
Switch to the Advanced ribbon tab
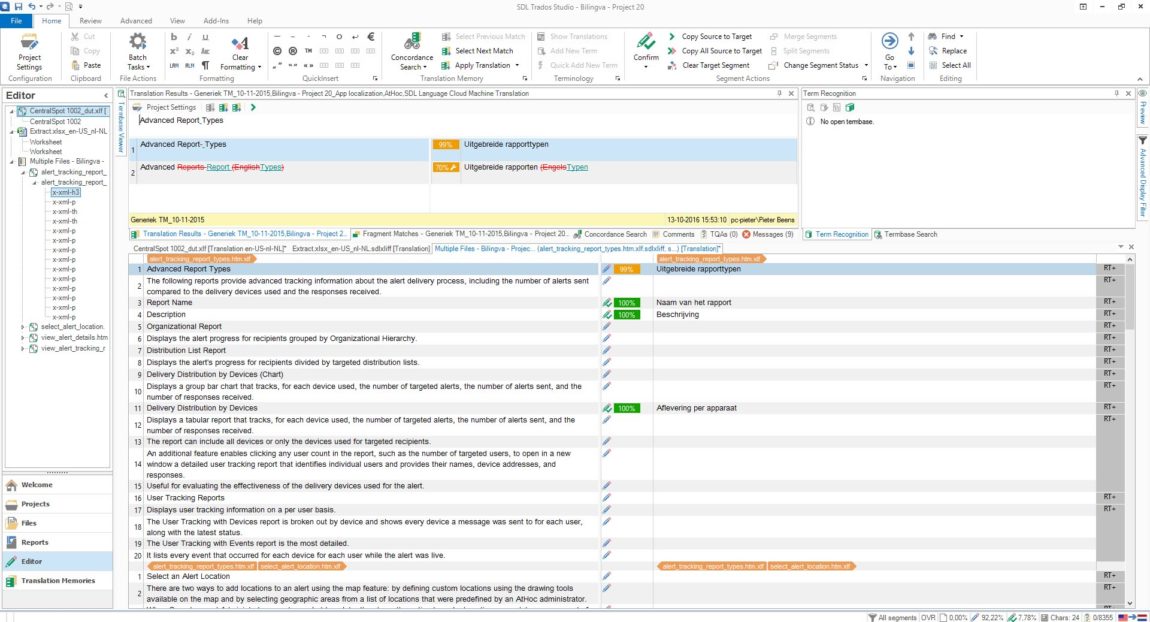[136, 21]
